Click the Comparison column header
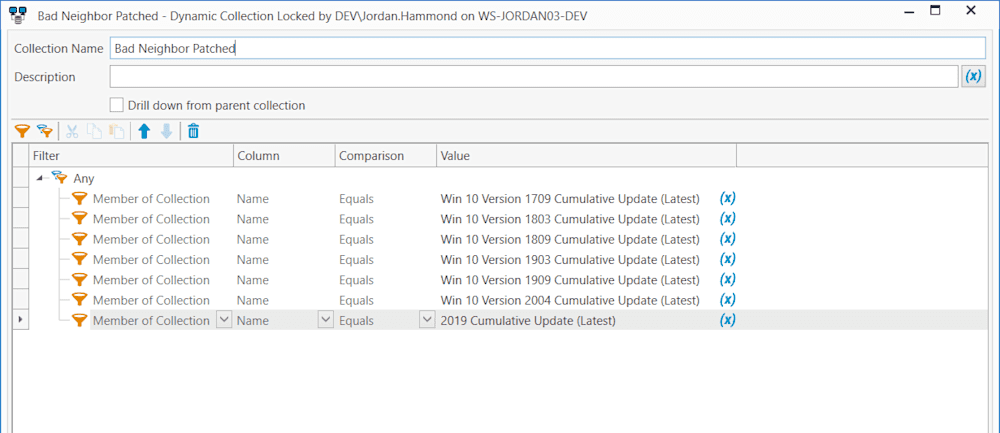This screenshot has width=1000, height=433. point(385,156)
